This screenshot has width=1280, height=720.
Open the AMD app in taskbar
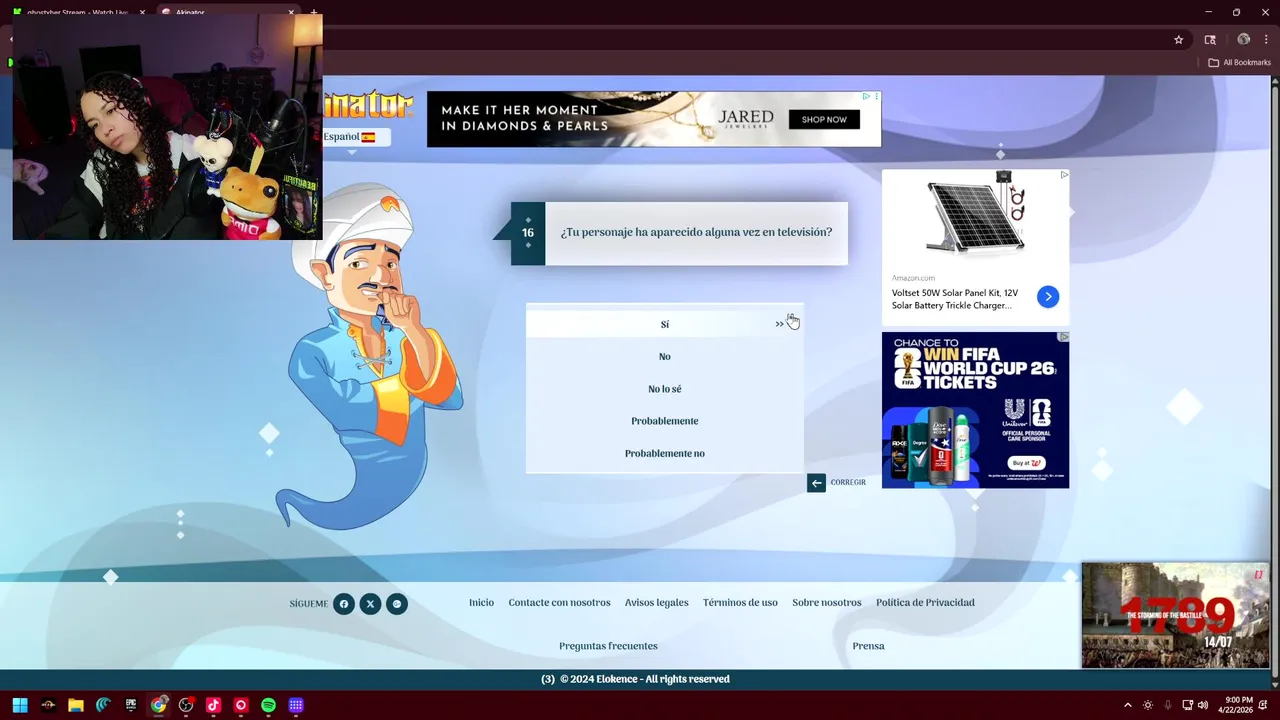pyautogui.click(x=47, y=705)
